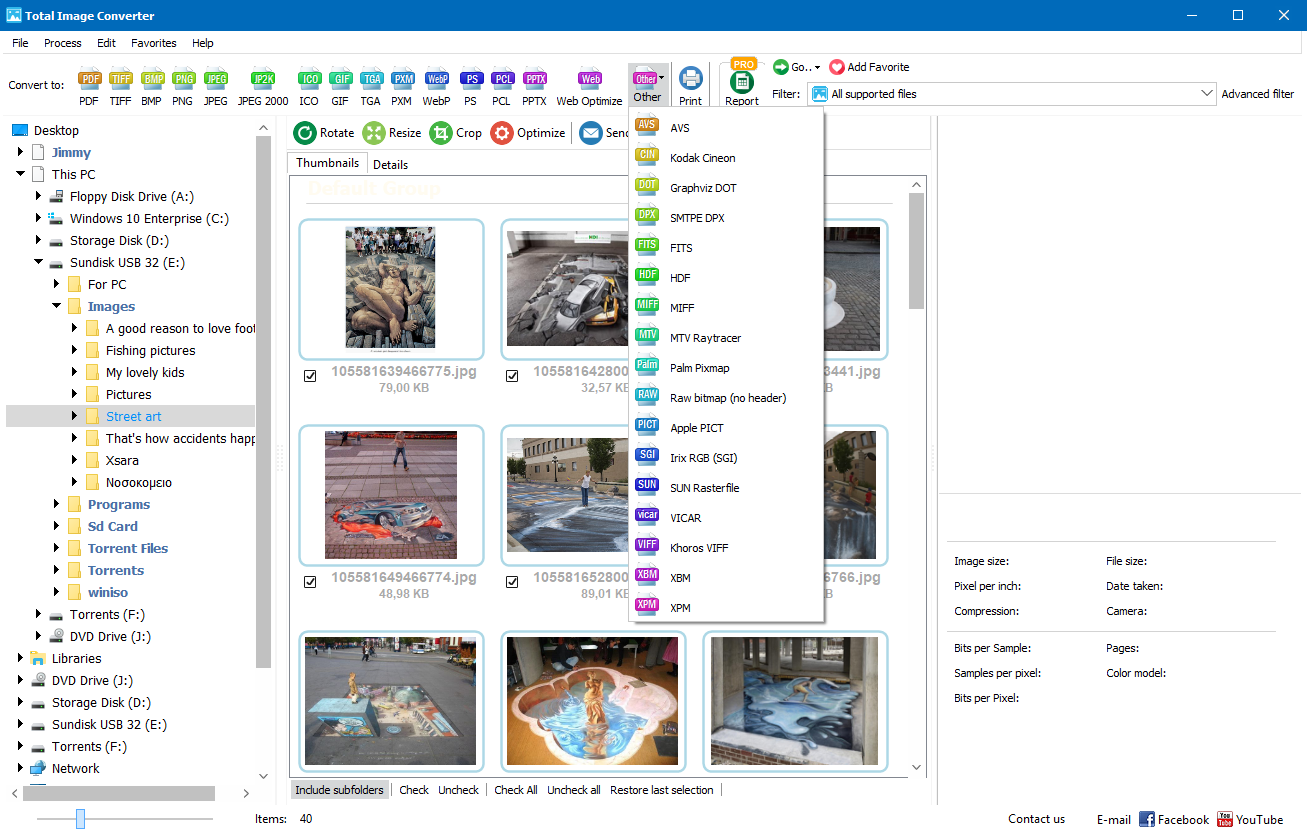The width and height of the screenshot is (1307, 835).
Task: Click the Check All button
Action: [x=516, y=790]
